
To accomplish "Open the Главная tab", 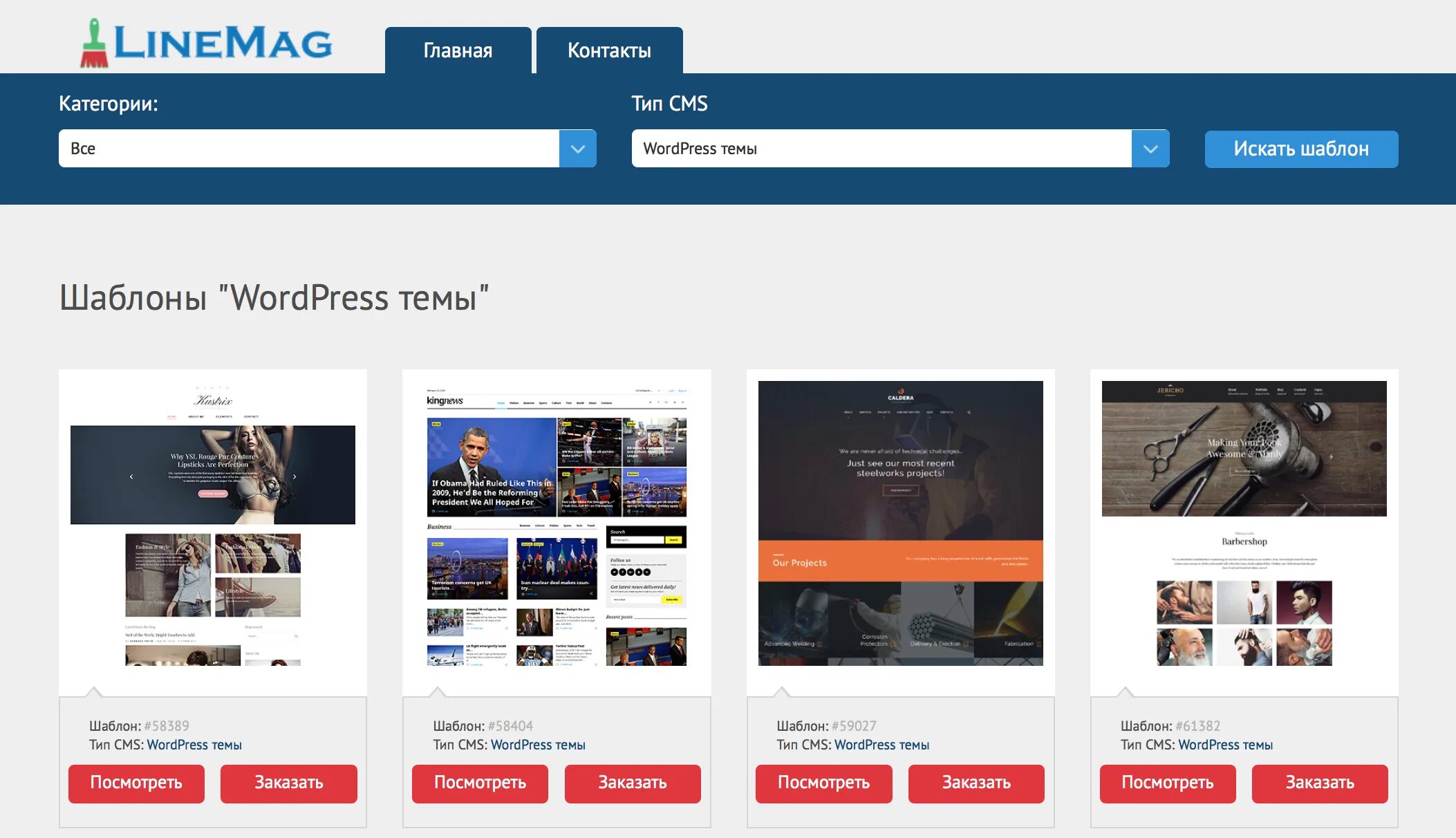I will [x=458, y=50].
